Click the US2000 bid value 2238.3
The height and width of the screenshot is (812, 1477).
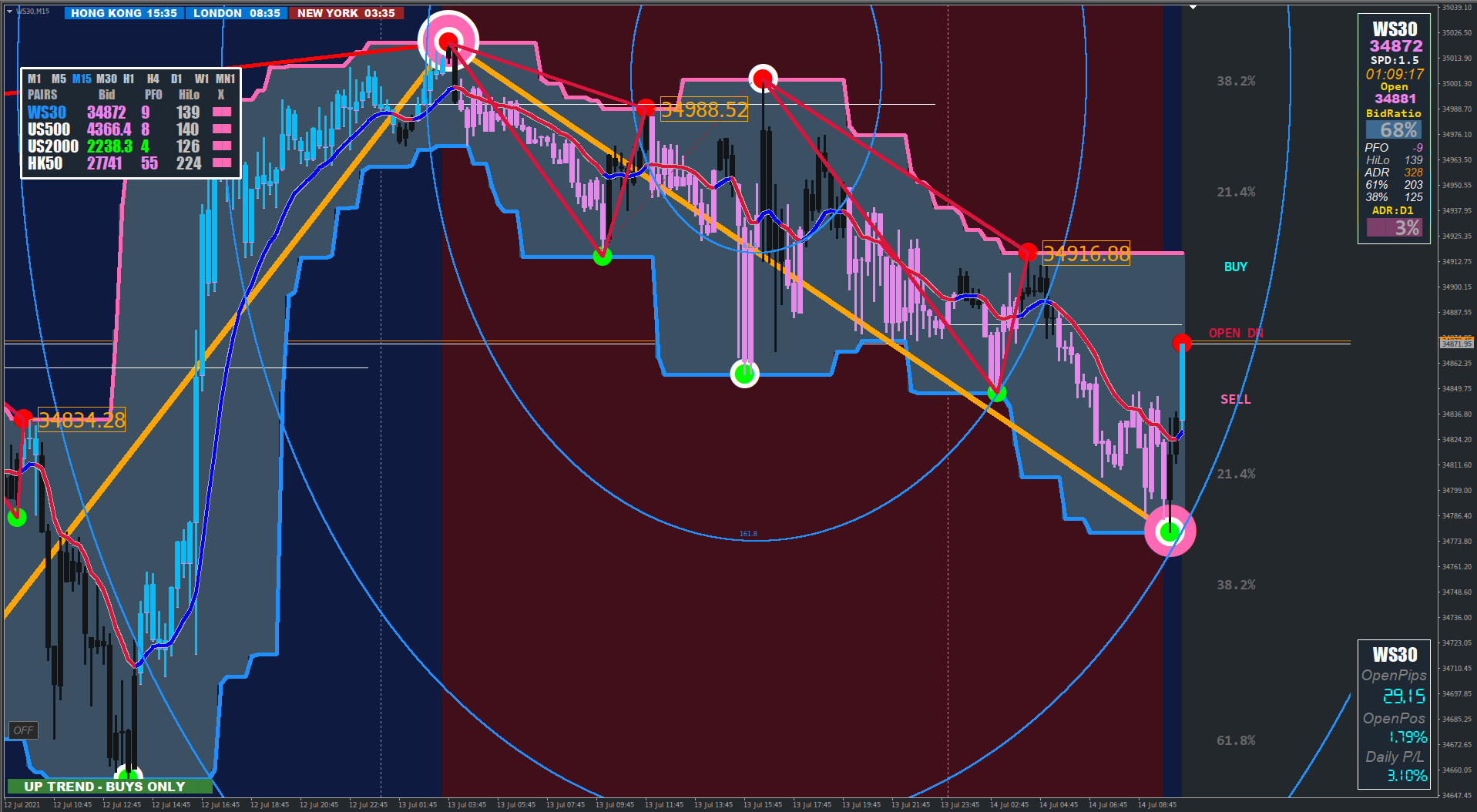pyautogui.click(x=109, y=146)
